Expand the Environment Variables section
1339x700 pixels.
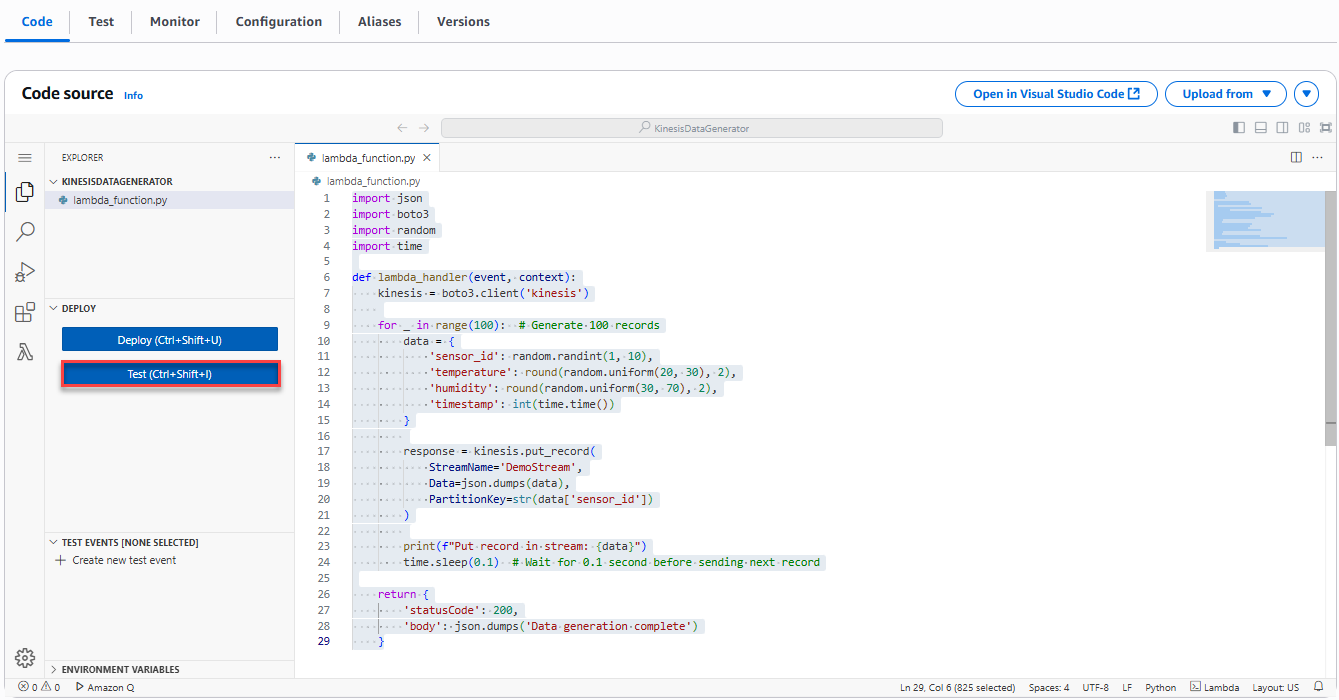pyautogui.click(x=120, y=669)
